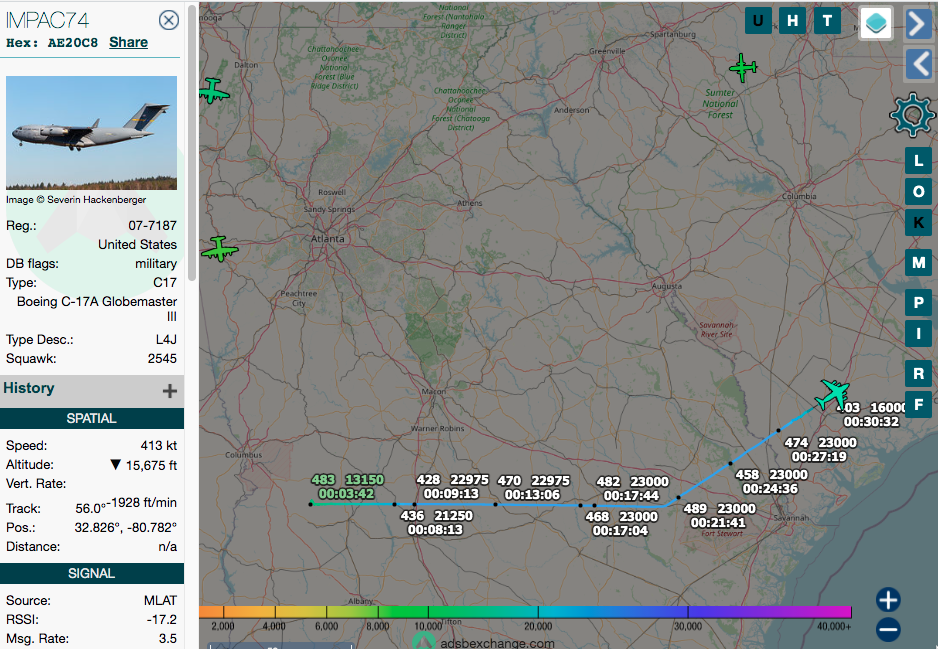Click the RSSI value -17.2

point(162,620)
